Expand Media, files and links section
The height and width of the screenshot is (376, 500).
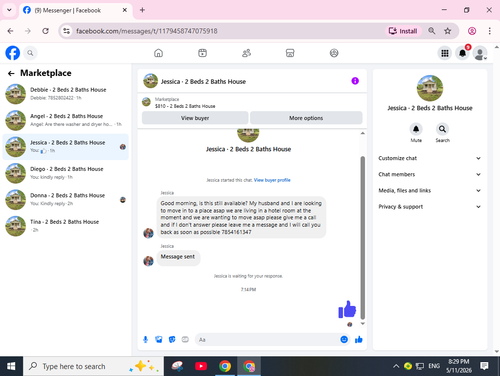[430, 191]
